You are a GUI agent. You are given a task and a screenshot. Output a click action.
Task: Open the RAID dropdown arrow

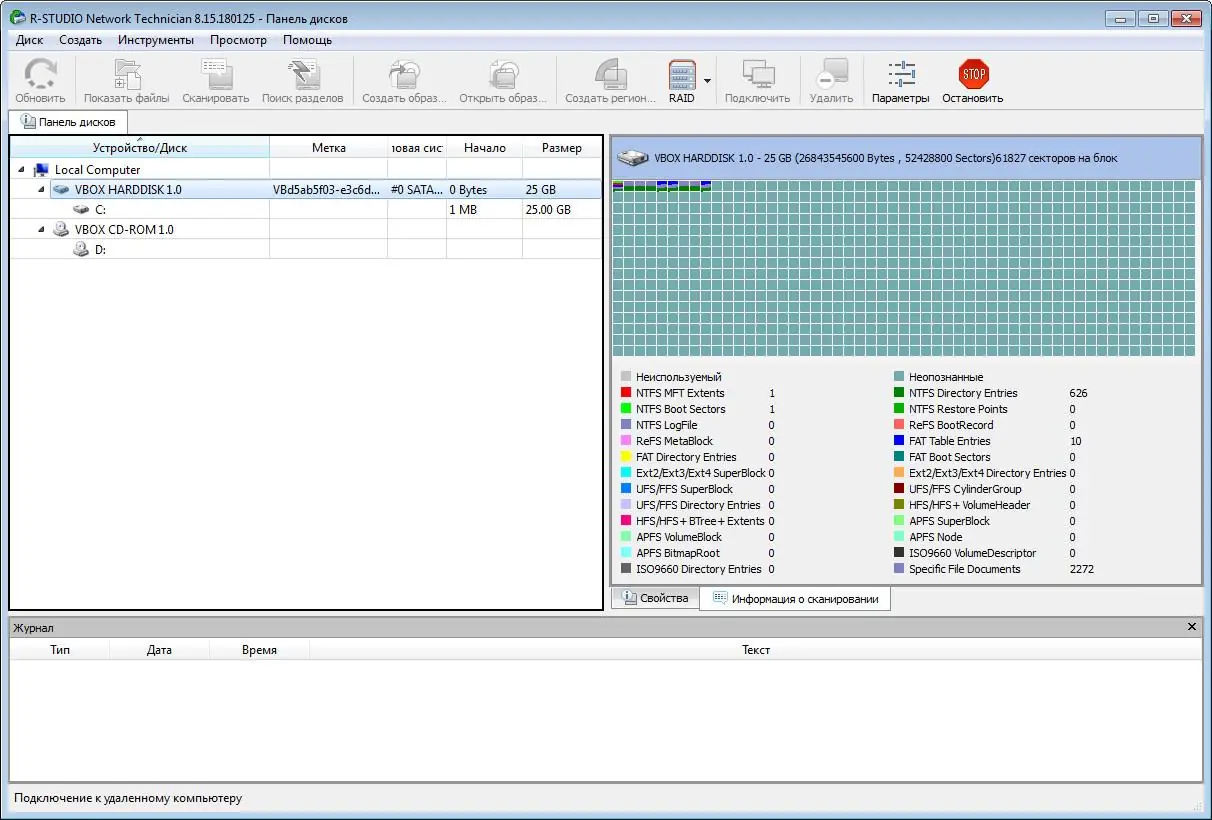(x=707, y=81)
